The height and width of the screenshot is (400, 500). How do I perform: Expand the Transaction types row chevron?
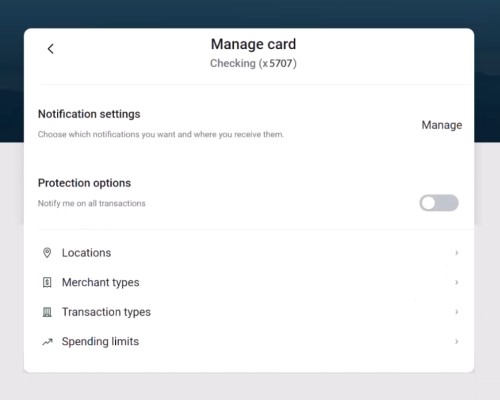pyautogui.click(x=457, y=312)
